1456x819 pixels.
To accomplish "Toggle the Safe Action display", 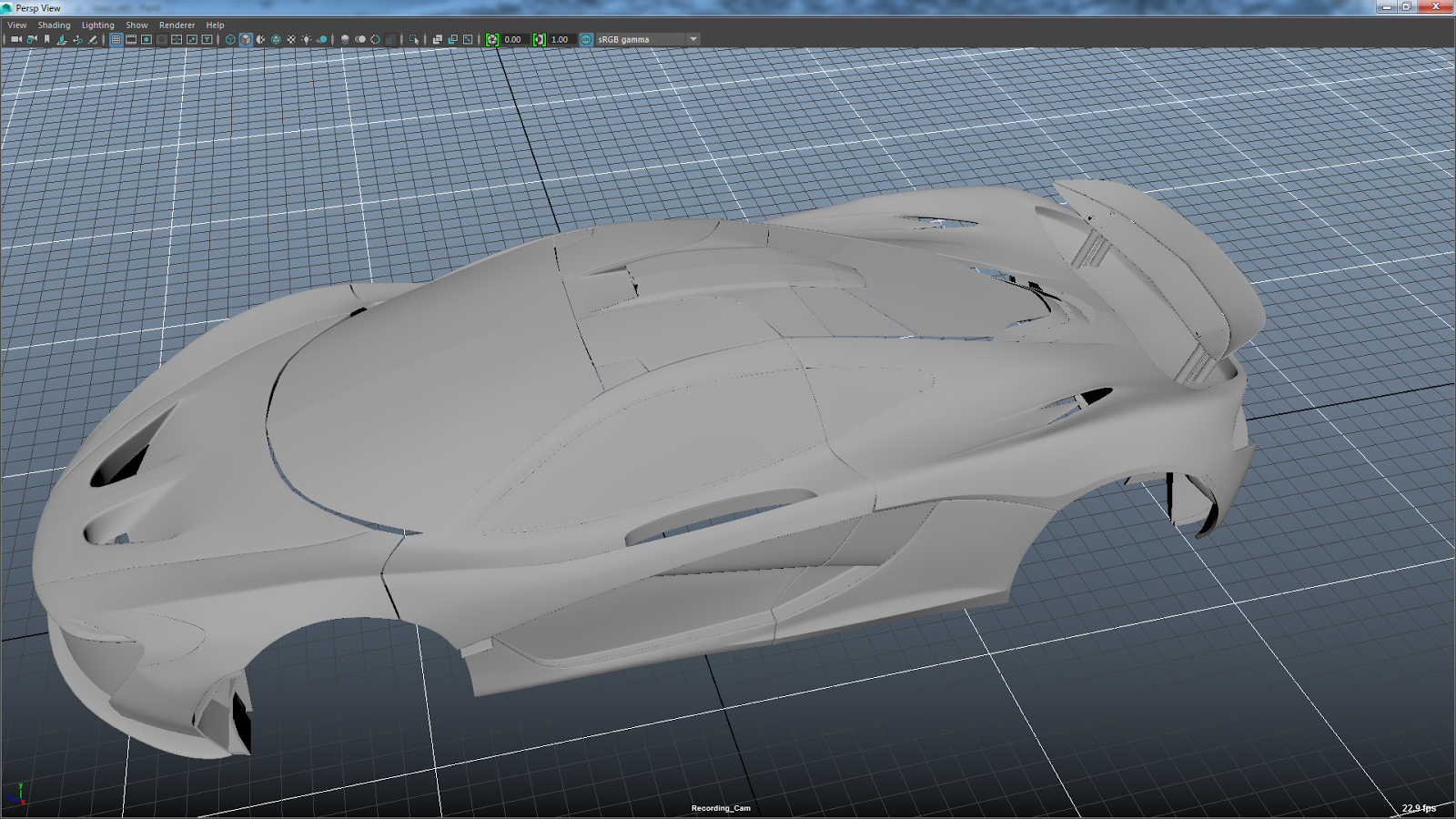I will pyautogui.click(x=192, y=40).
